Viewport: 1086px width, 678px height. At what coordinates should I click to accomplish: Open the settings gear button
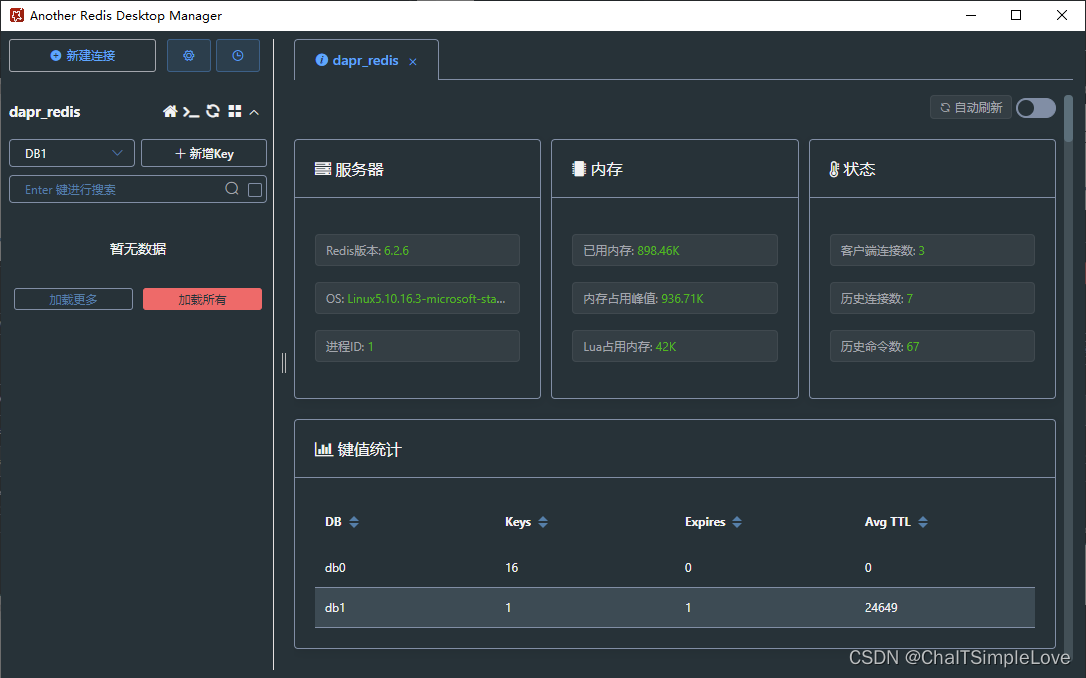(188, 55)
